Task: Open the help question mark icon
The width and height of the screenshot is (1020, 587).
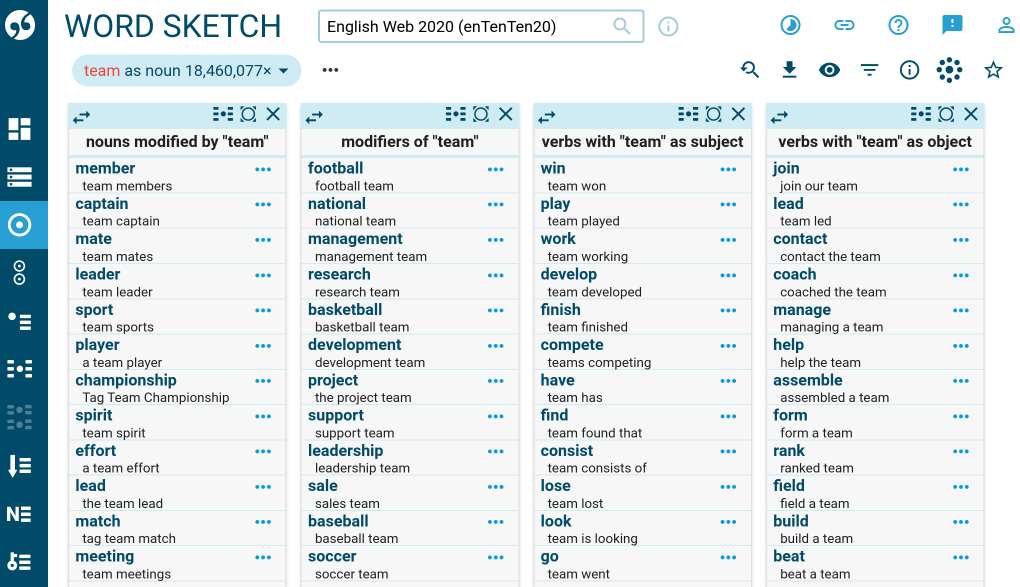Action: [898, 25]
